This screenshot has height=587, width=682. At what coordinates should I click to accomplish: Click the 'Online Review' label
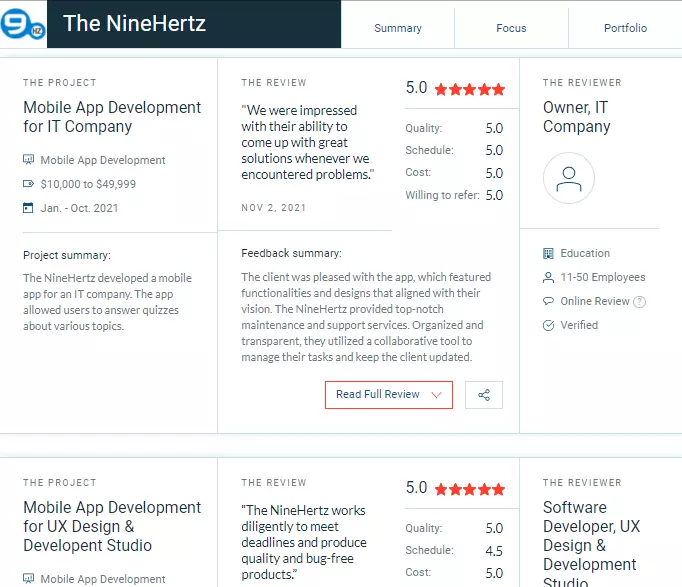click(x=595, y=301)
